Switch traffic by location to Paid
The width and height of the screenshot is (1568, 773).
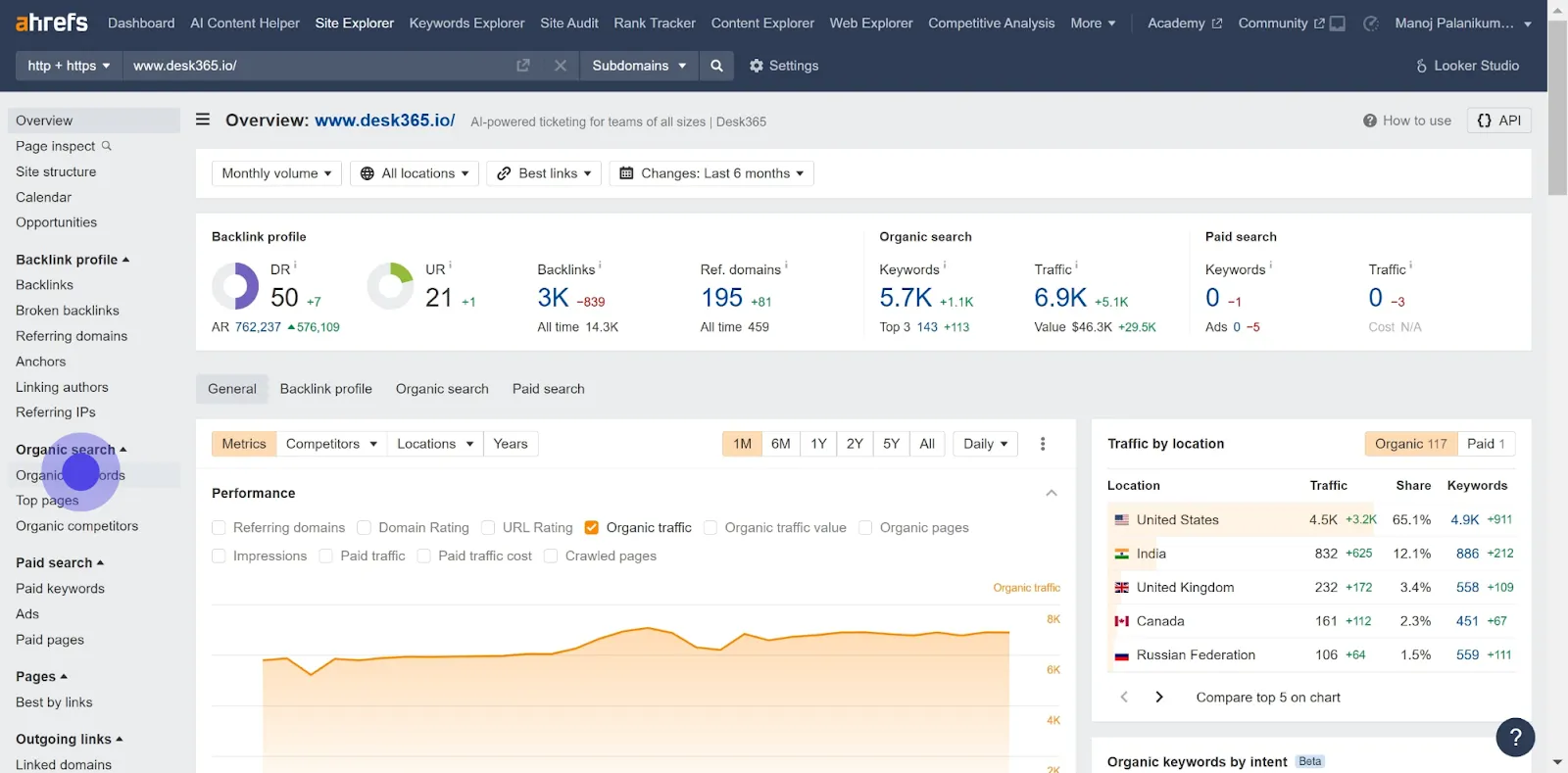click(1486, 444)
